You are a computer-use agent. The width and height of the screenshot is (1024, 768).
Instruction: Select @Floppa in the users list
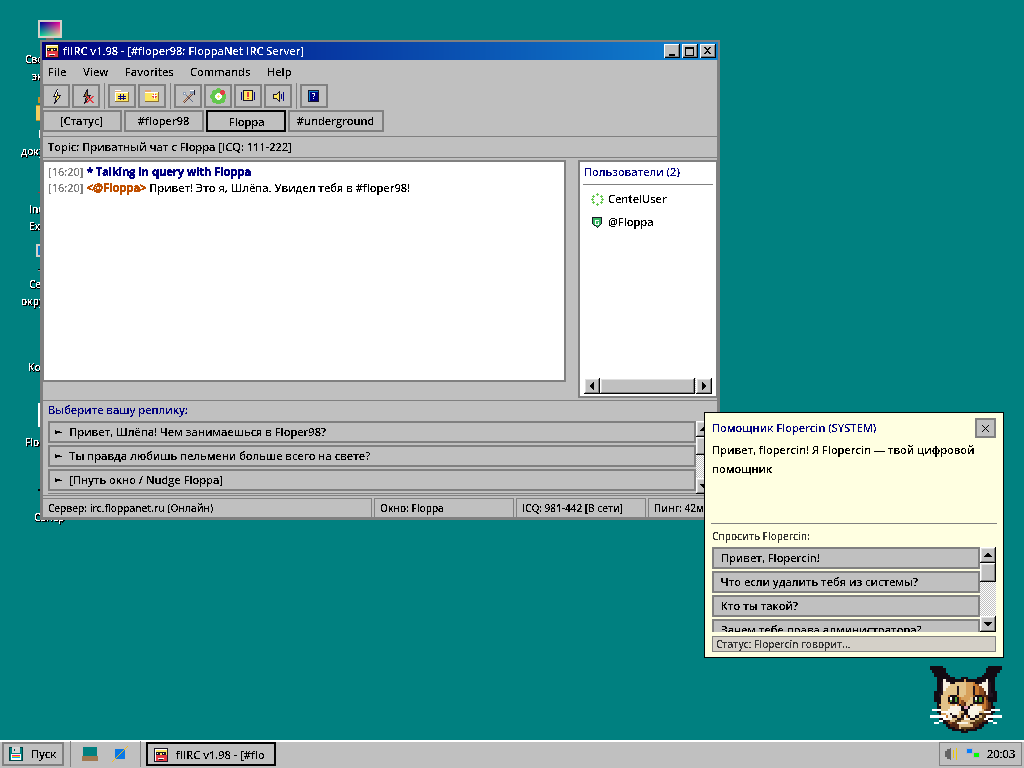pyautogui.click(x=630, y=222)
